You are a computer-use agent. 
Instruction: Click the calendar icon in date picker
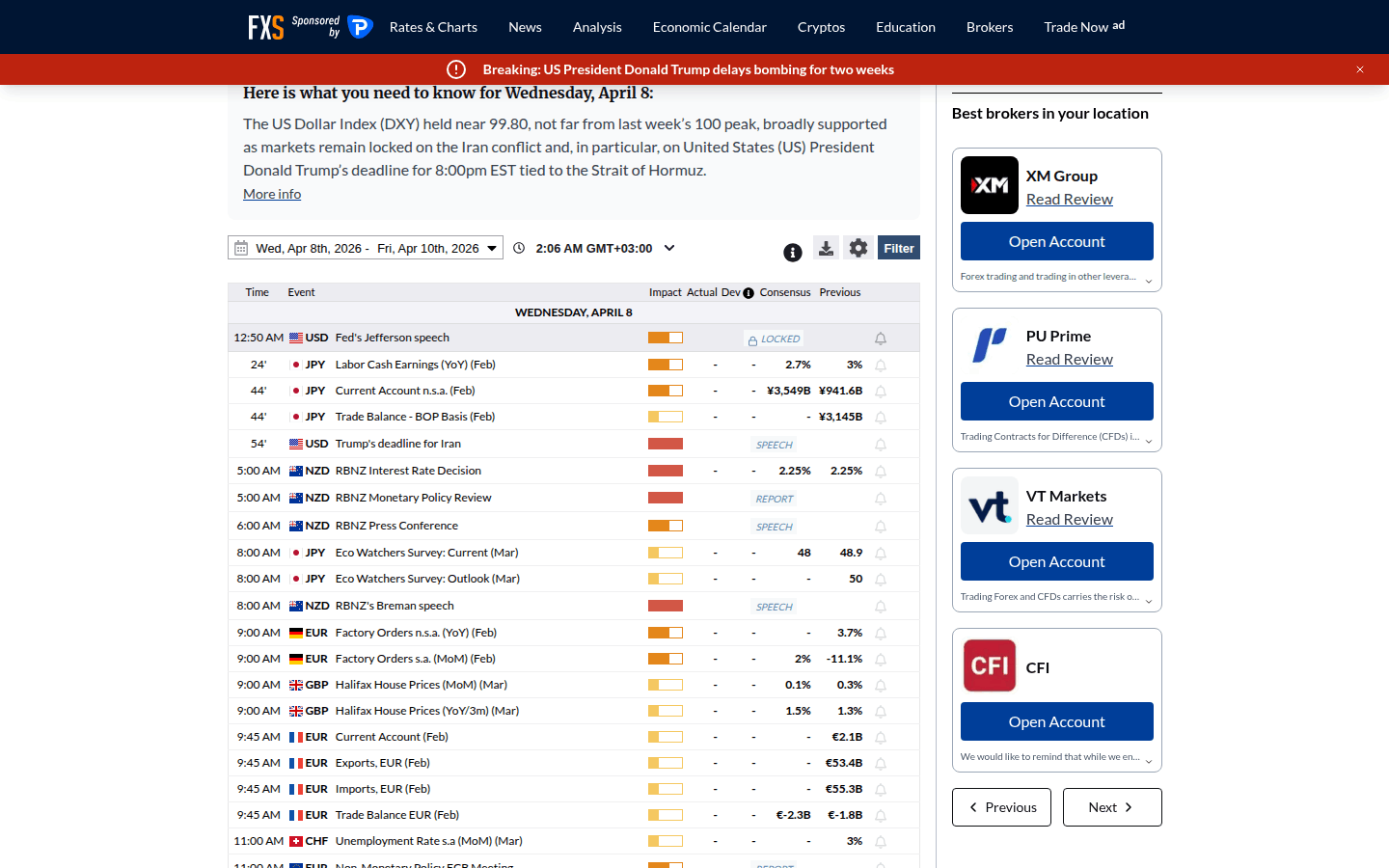[x=241, y=249]
